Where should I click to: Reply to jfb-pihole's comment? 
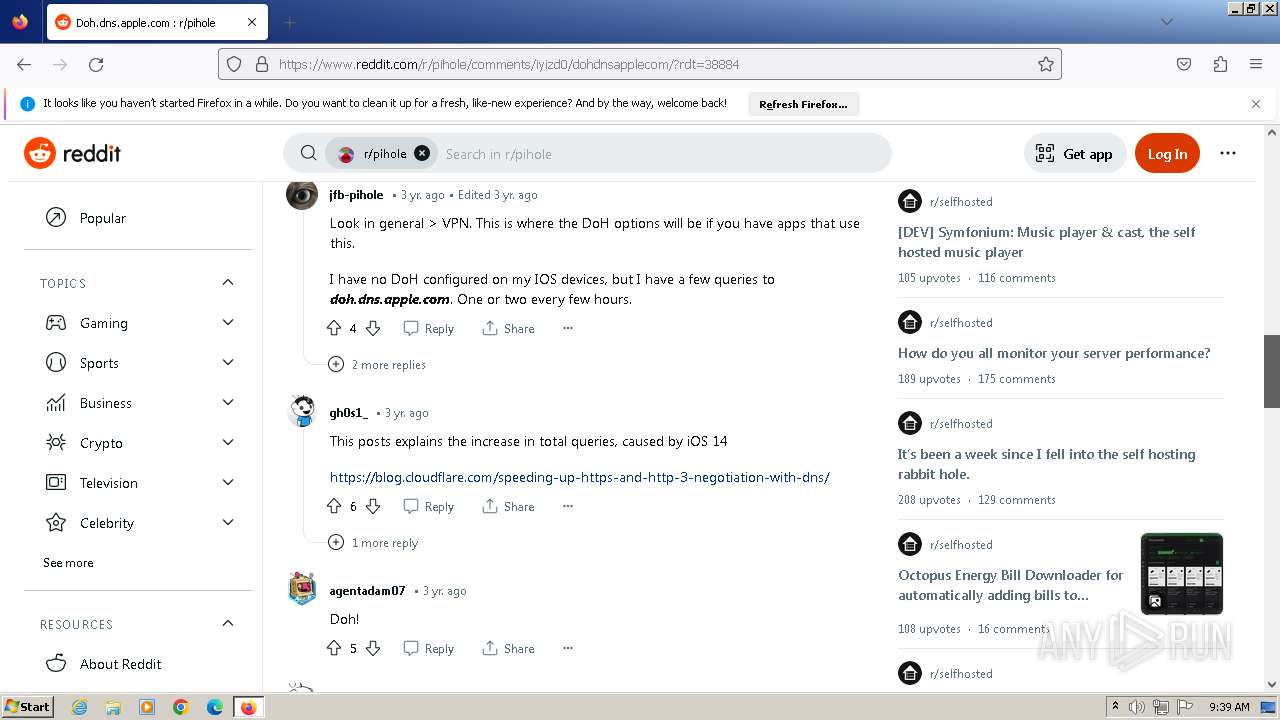pos(428,328)
